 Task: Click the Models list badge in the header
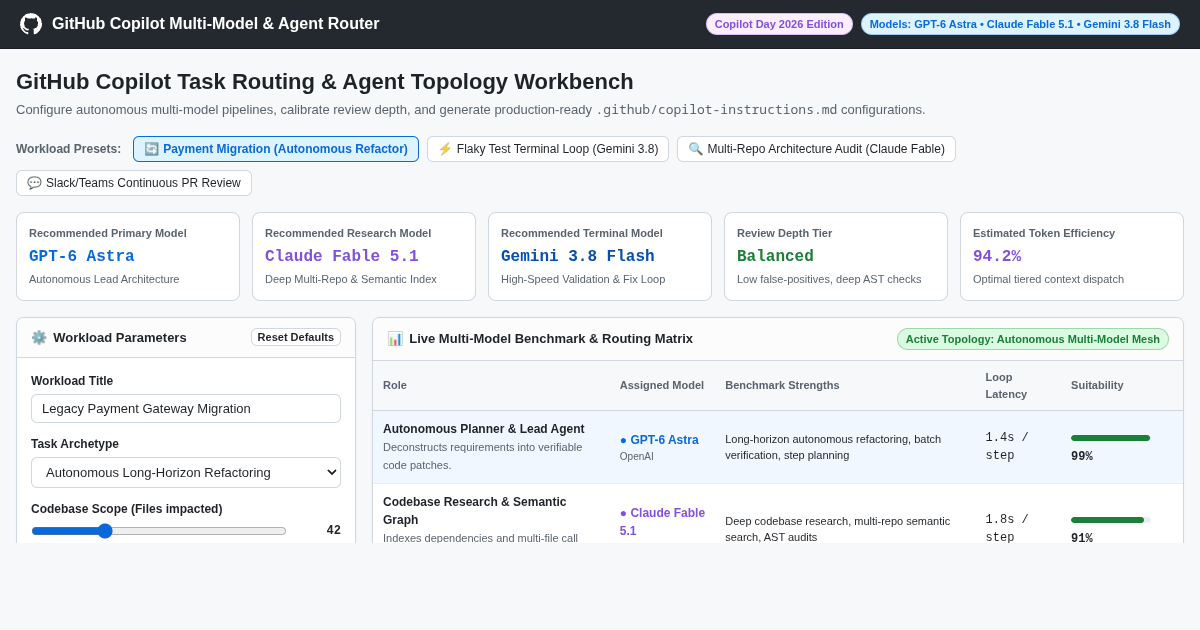click(x=1020, y=24)
